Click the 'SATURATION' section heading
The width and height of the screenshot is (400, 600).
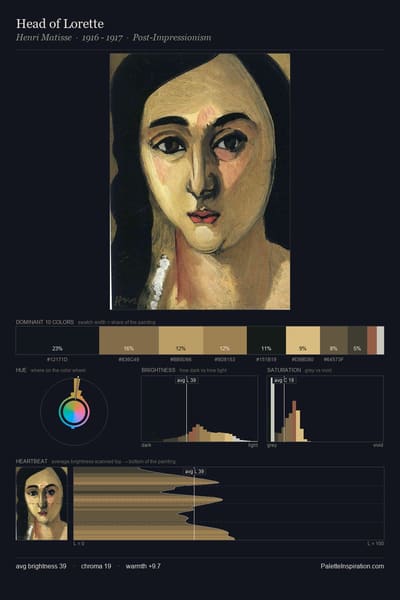(284, 370)
